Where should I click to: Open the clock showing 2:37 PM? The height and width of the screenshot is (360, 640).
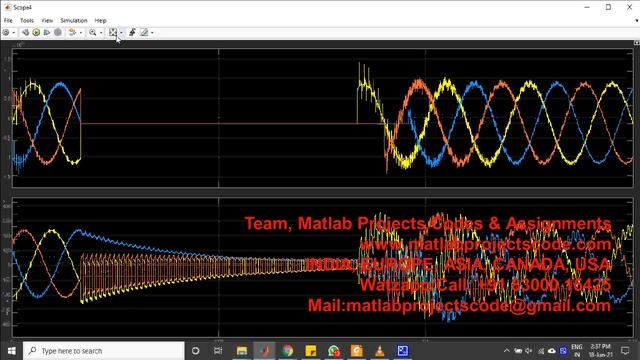(x=601, y=351)
